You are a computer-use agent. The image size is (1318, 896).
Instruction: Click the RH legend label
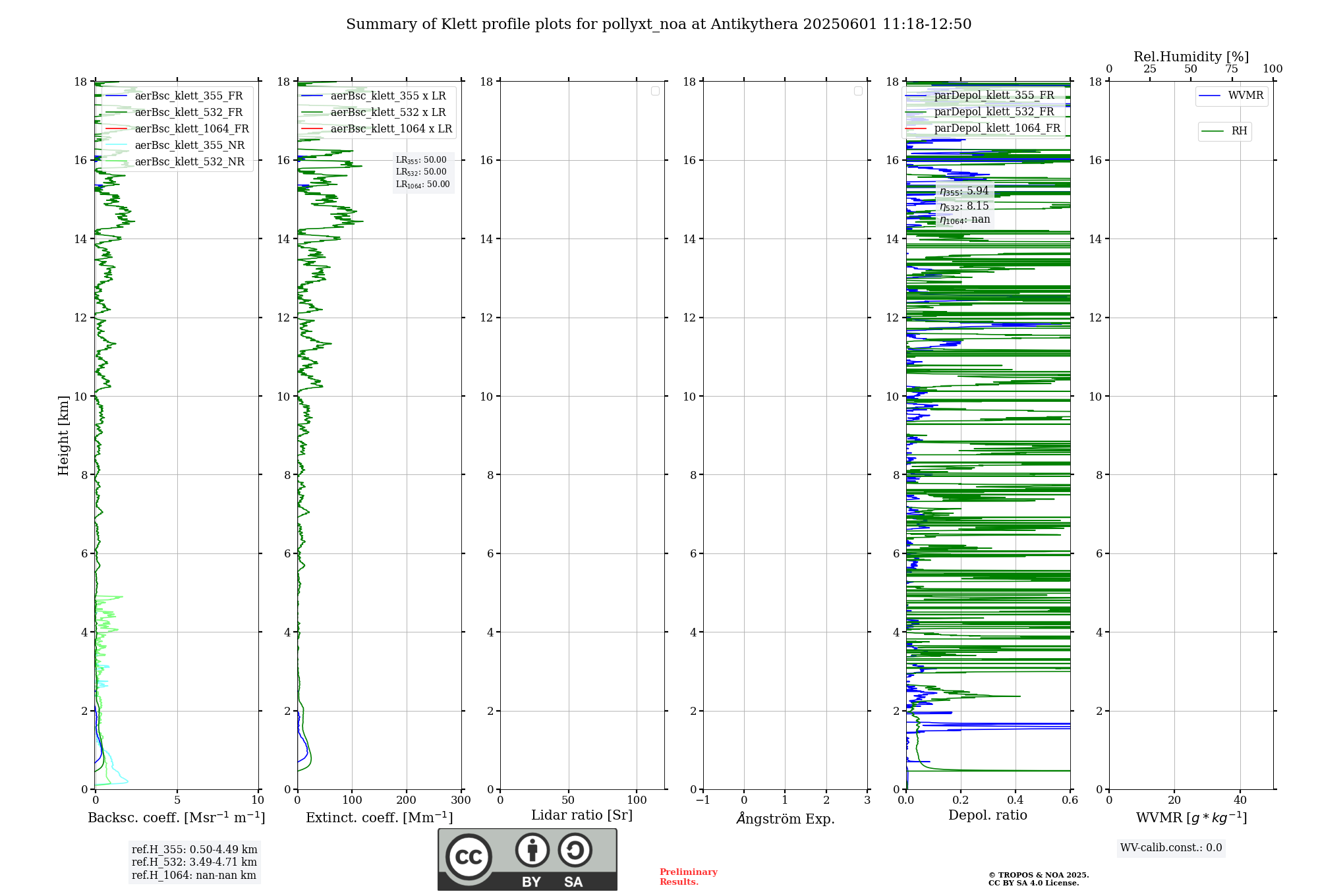1239,131
